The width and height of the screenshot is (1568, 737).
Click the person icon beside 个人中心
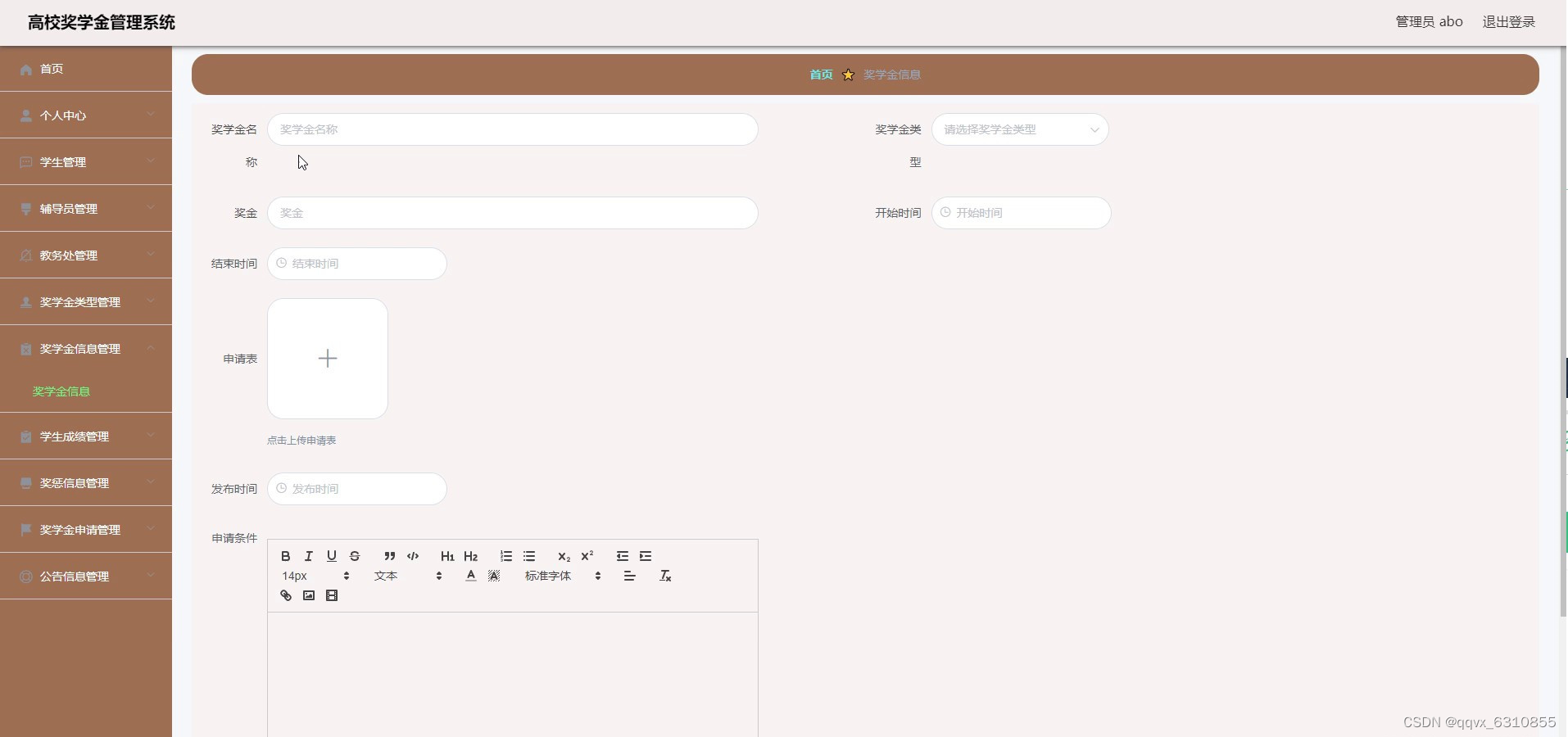point(26,116)
